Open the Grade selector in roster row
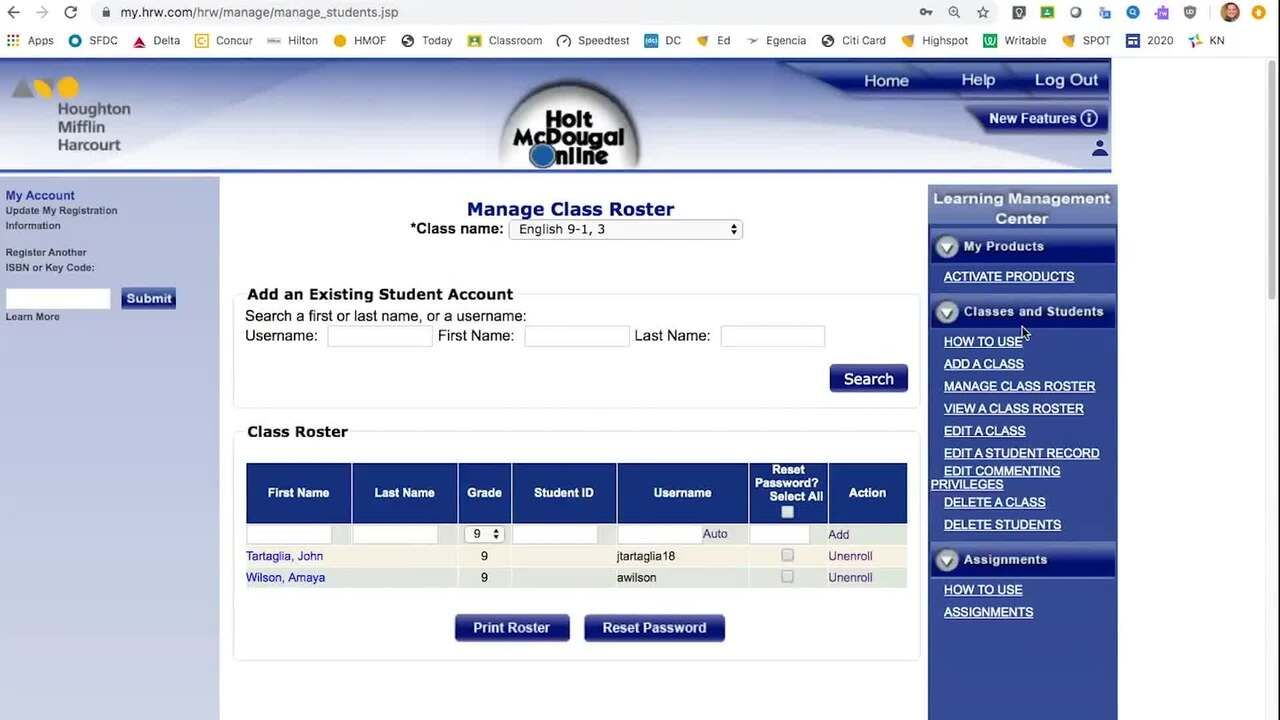This screenshot has height=720, width=1280. pyautogui.click(x=485, y=534)
